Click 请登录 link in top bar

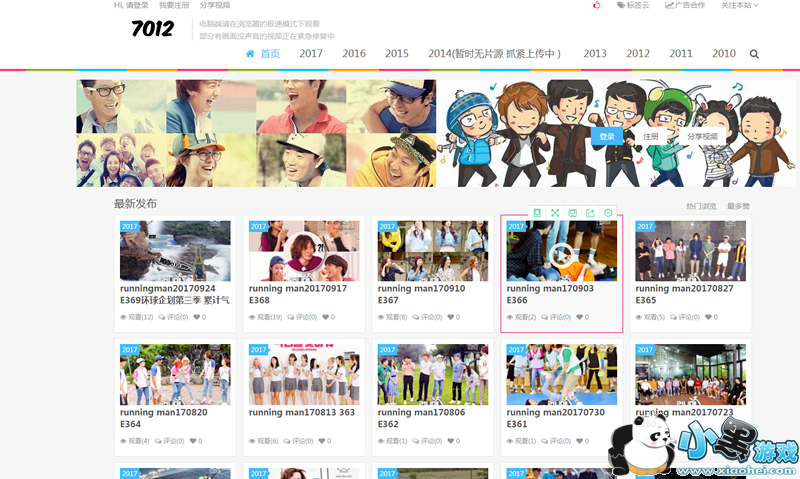tap(137, 5)
